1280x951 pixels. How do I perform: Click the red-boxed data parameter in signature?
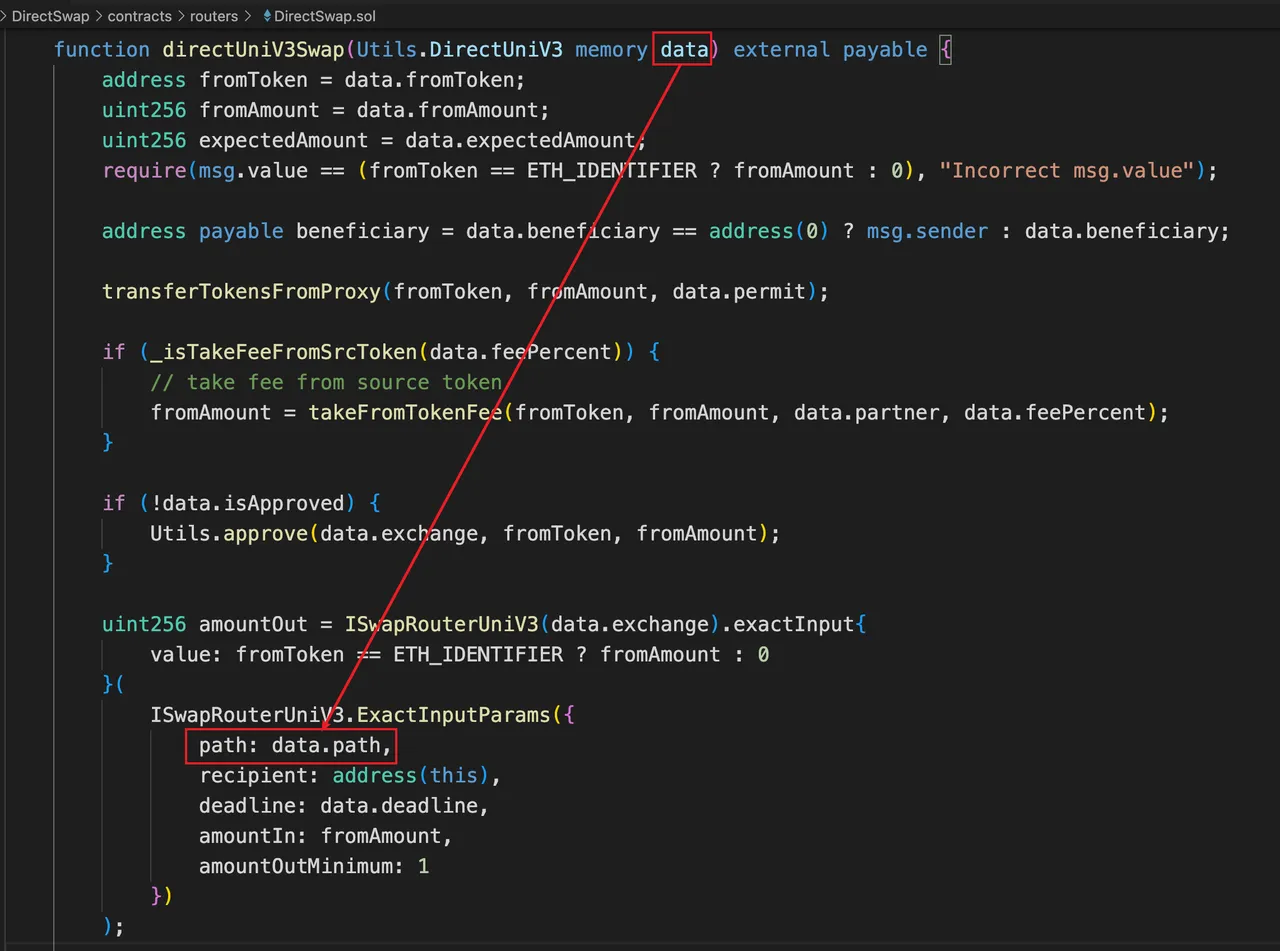point(683,49)
